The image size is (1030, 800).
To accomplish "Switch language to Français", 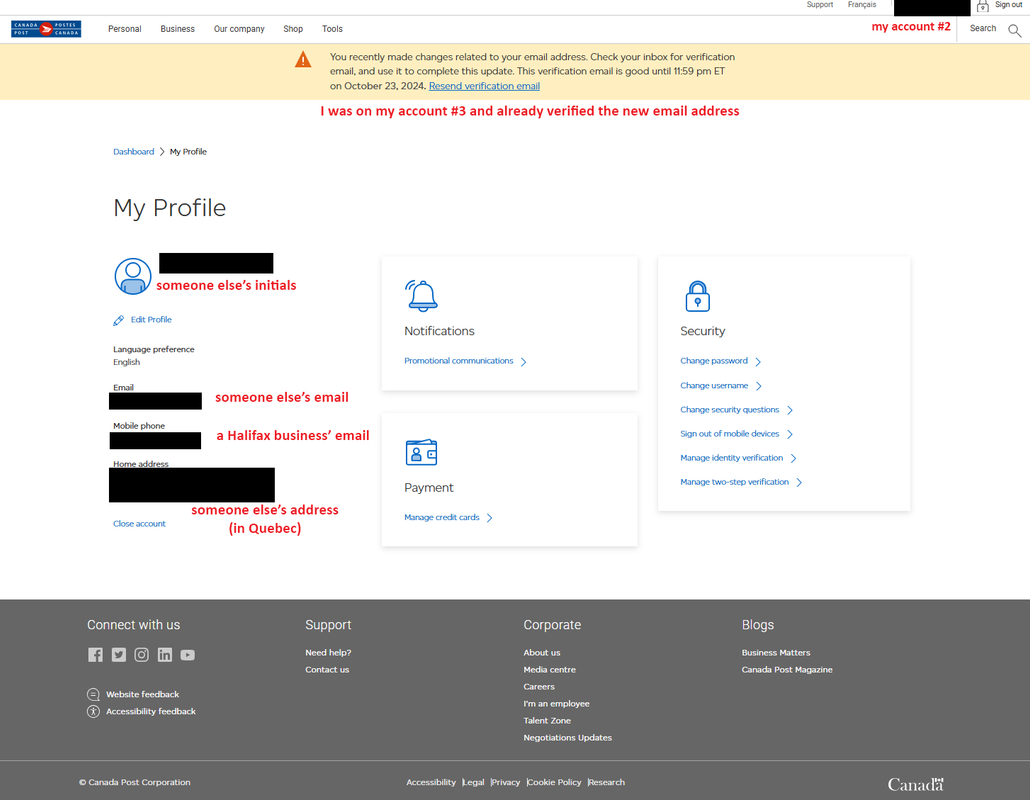I will 862,5.
